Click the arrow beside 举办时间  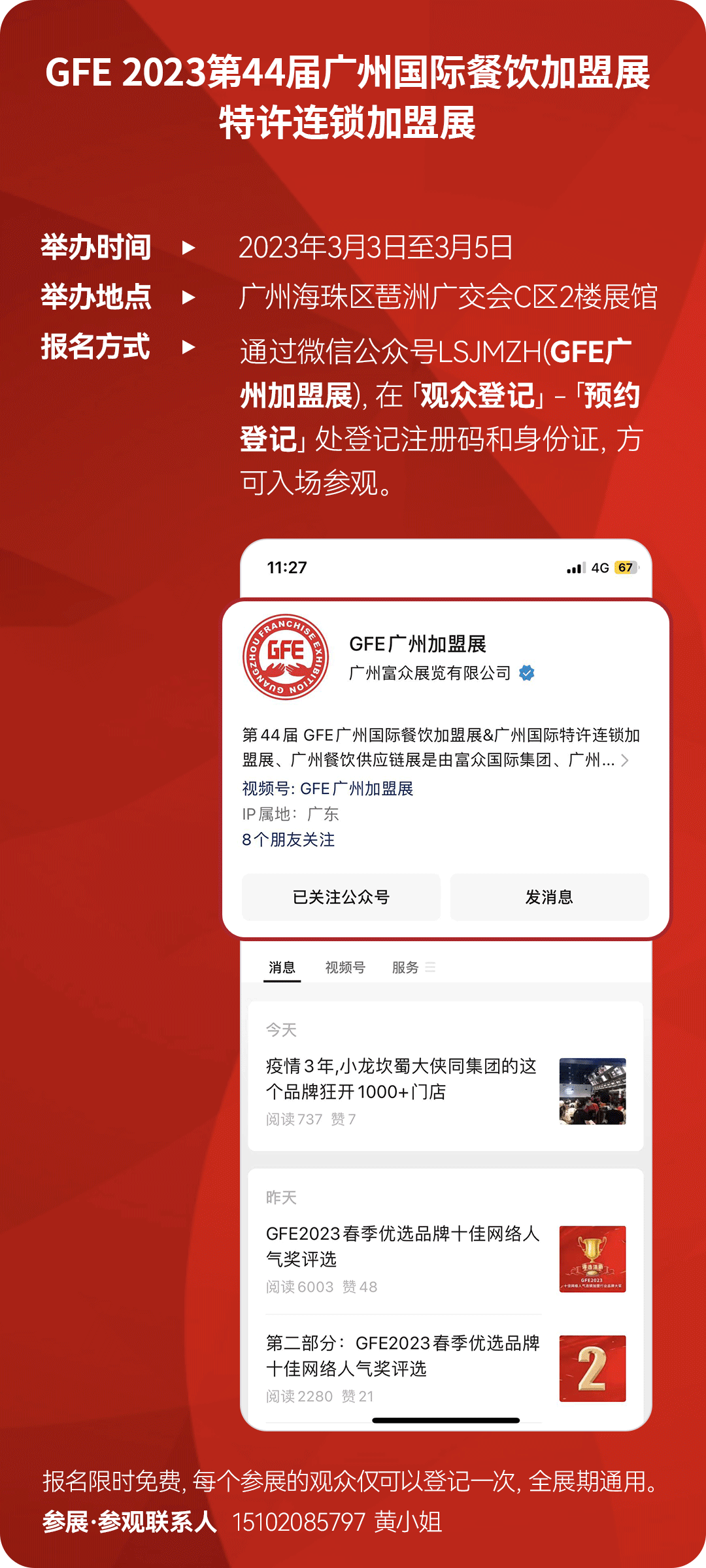point(189,248)
